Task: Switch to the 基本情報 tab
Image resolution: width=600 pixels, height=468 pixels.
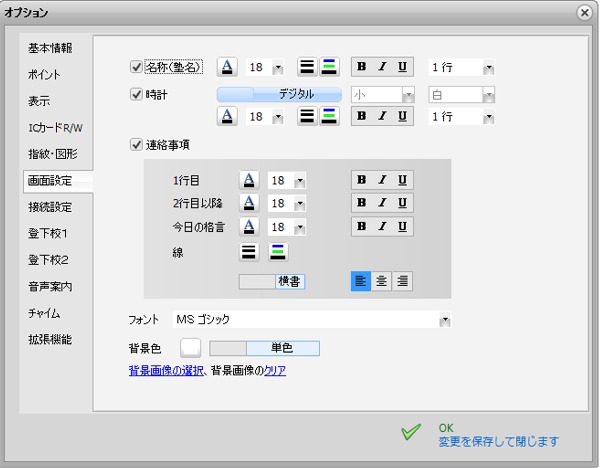Action: click(50, 48)
